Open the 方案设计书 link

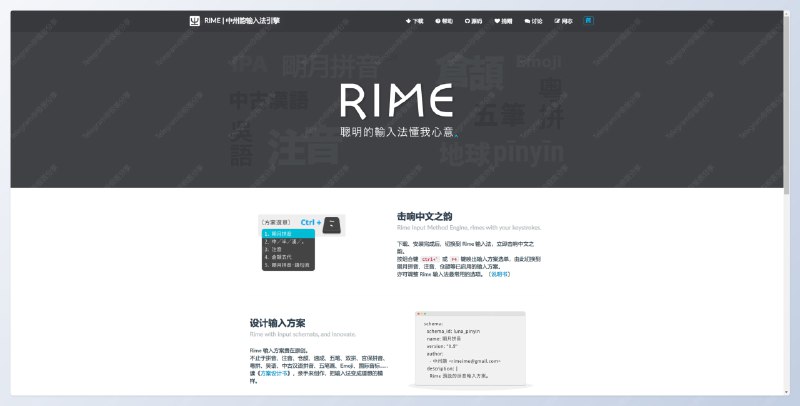[x=276, y=372]
